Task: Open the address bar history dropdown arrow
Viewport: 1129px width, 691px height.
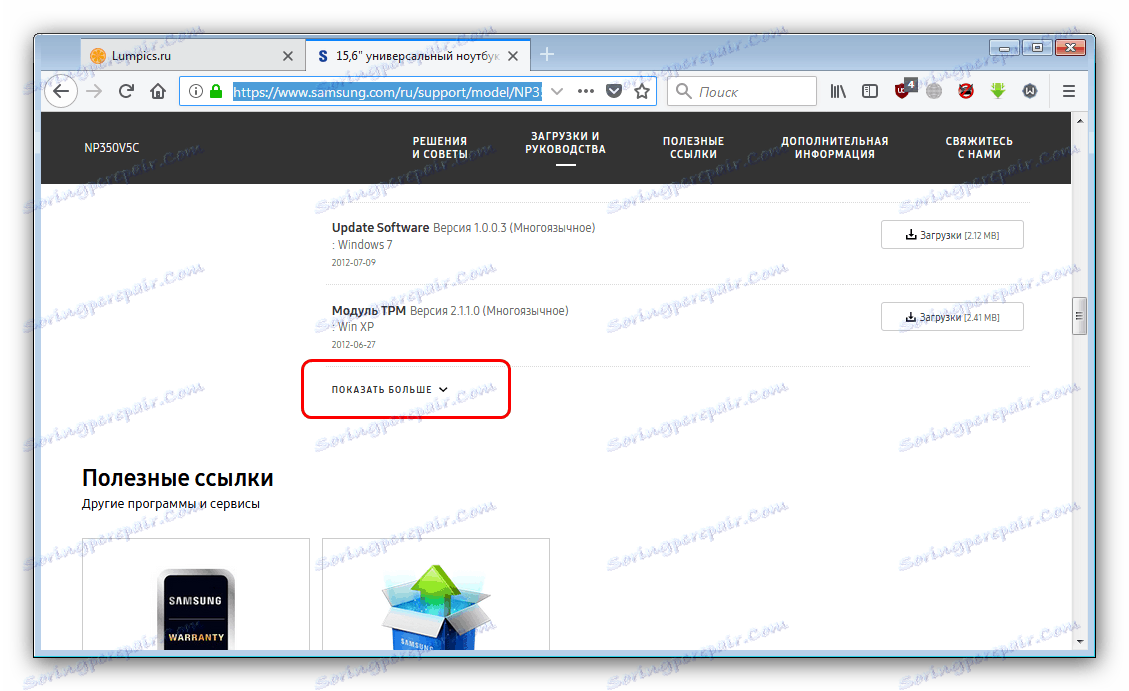Action: tap(557, 91)
